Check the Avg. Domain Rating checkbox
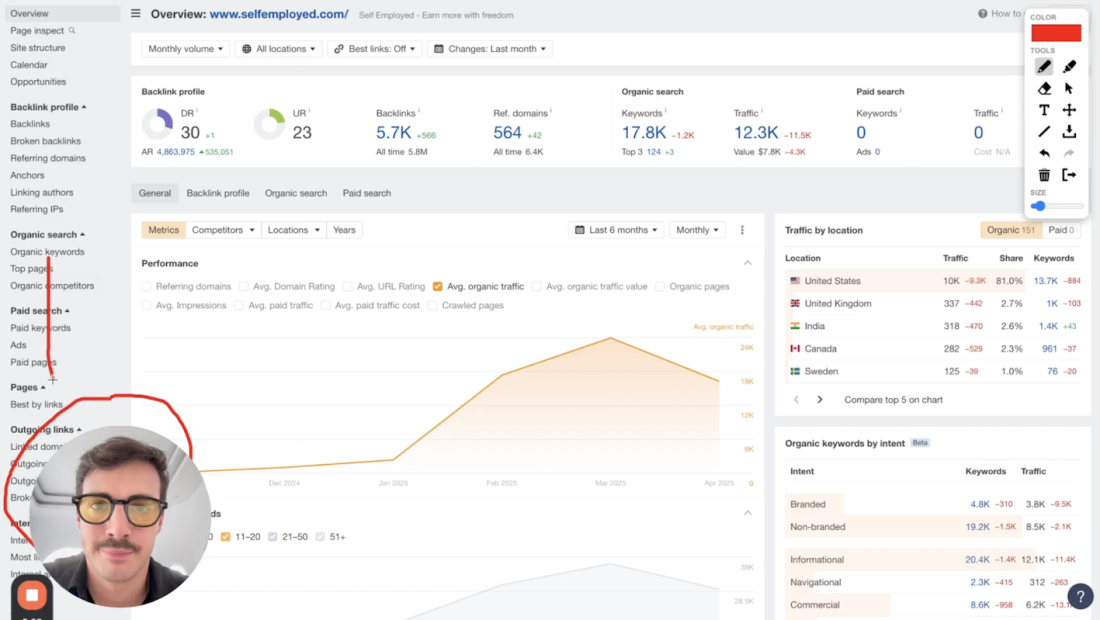The height and width of the screenshot is (620, 1100). click(x=243, y=286)
